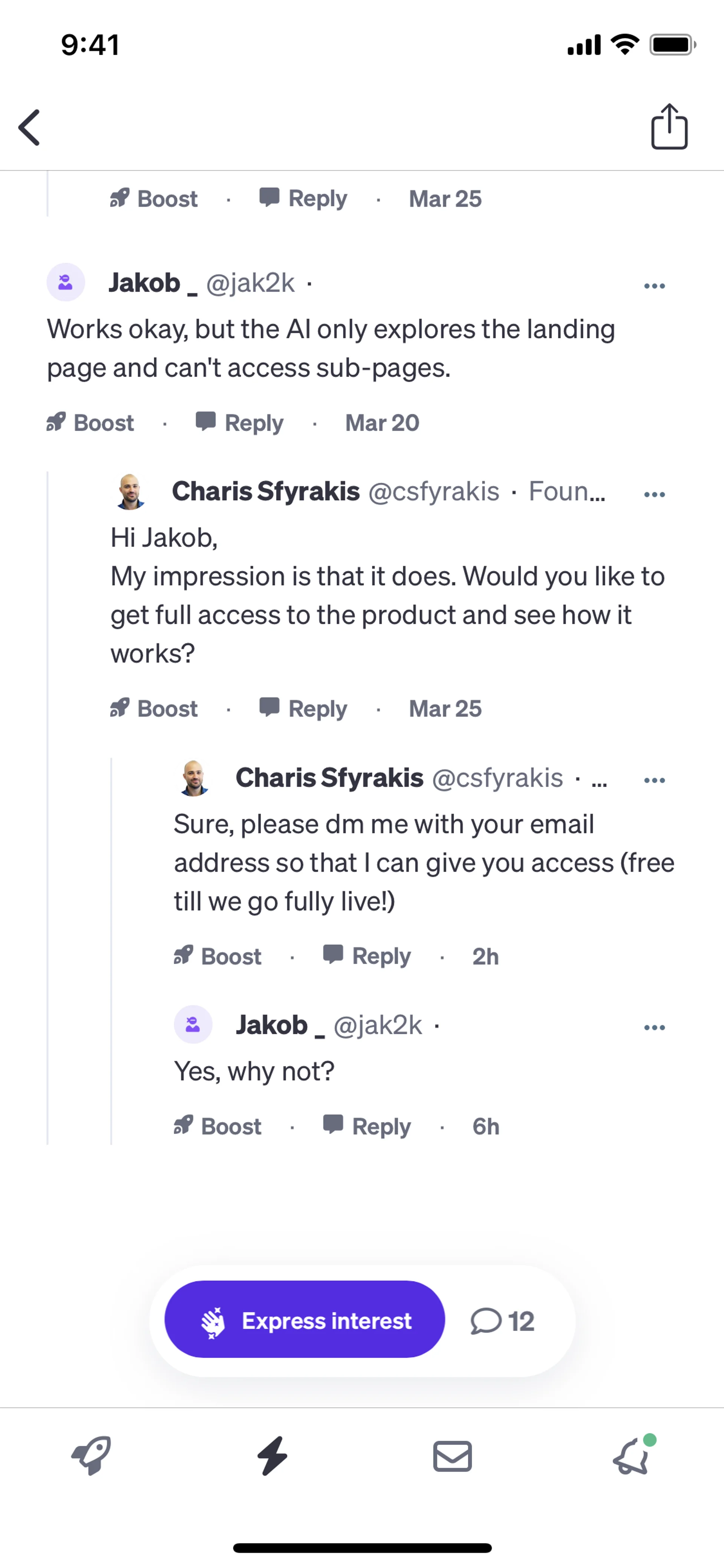
Task: Open the rocket tab in bottom navigation
Action: [91, 1456]
